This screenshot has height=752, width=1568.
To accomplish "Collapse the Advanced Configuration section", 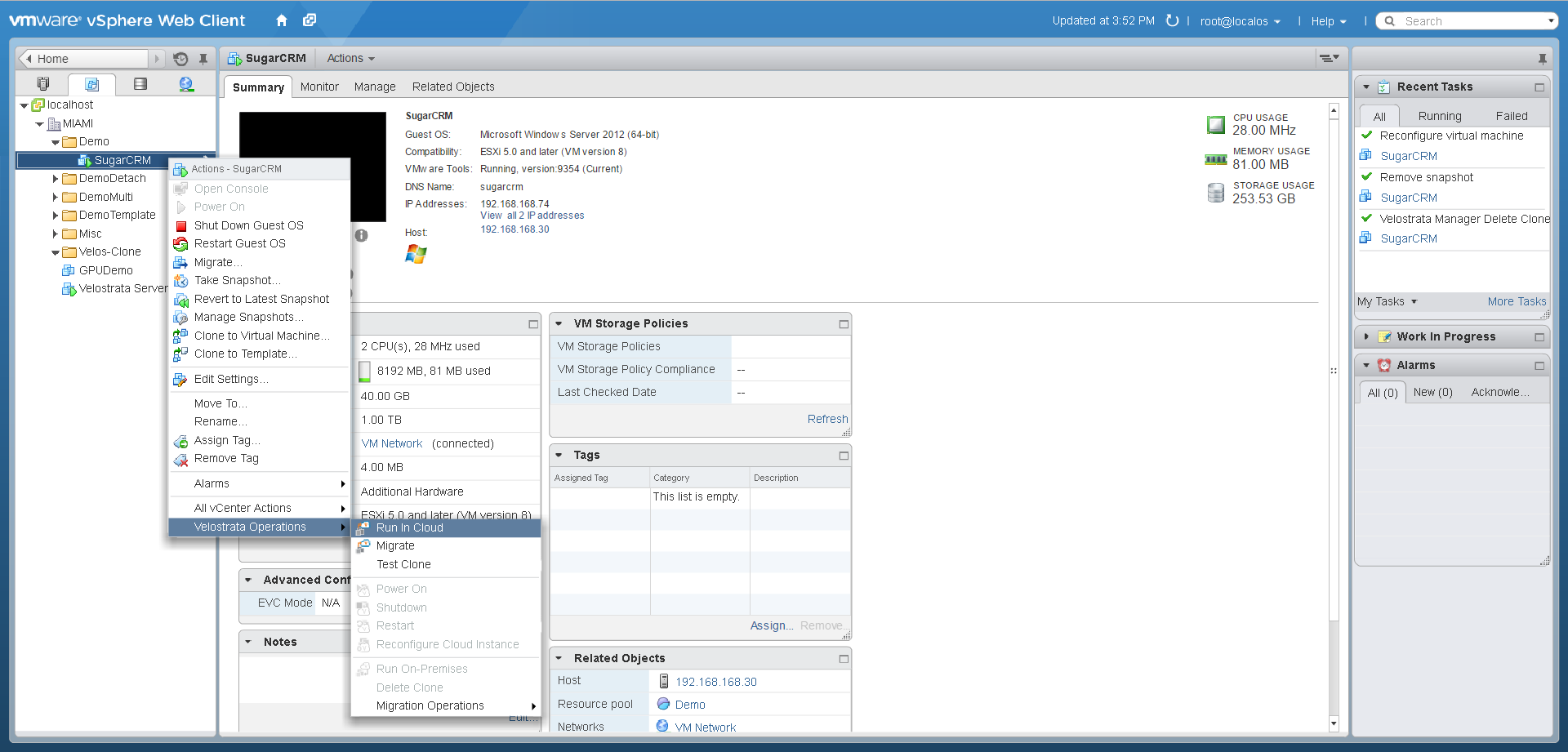I will tap(248, 581).
